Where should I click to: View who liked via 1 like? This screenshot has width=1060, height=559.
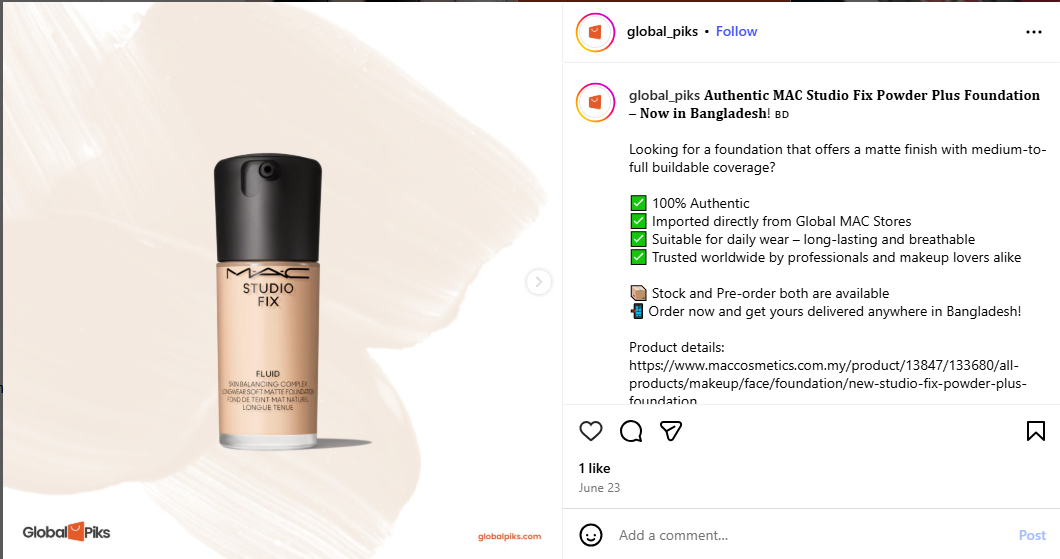594,468
